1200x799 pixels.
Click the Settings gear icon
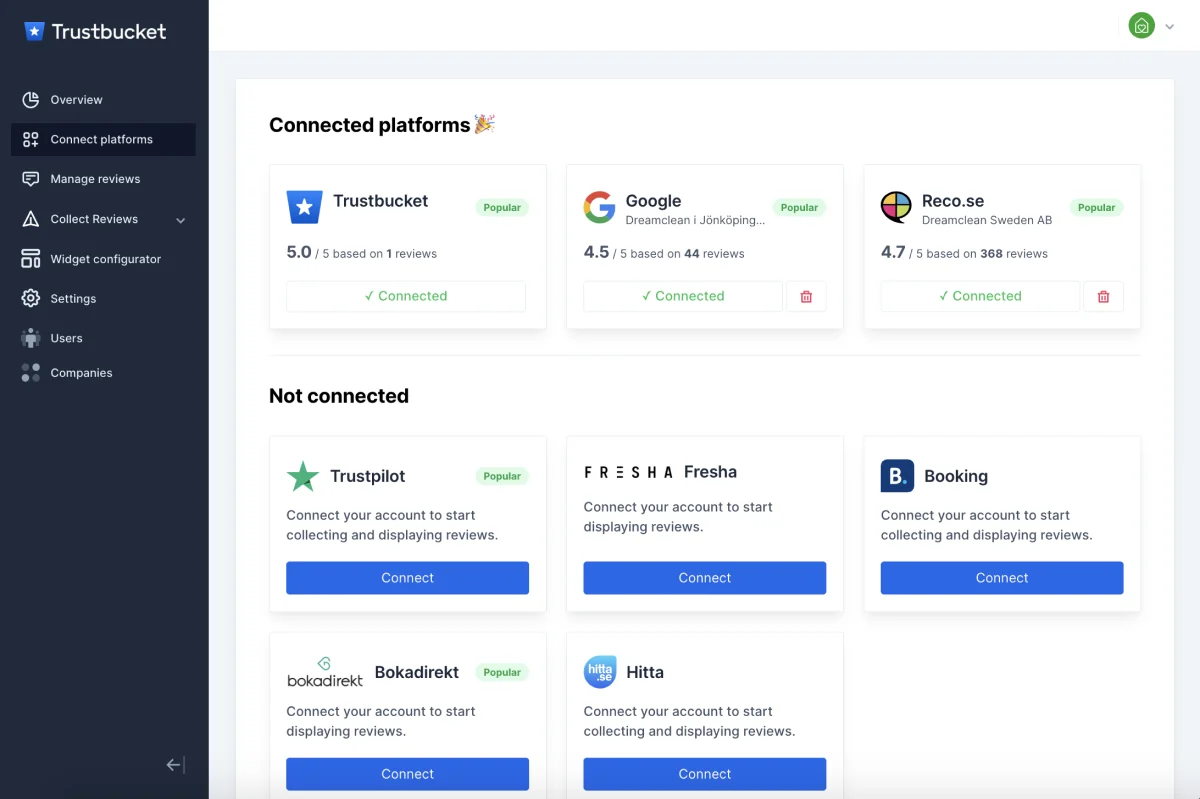(x=31, y=298)
